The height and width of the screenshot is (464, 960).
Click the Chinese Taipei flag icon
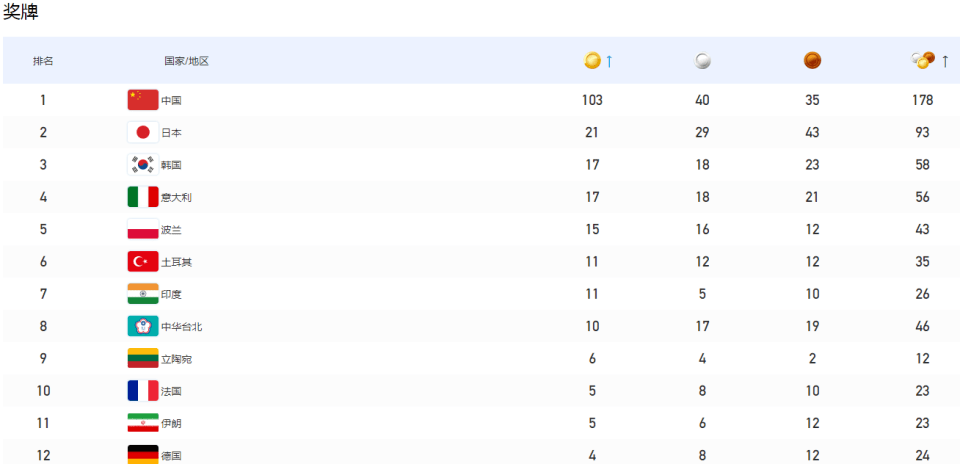[143, 326]
